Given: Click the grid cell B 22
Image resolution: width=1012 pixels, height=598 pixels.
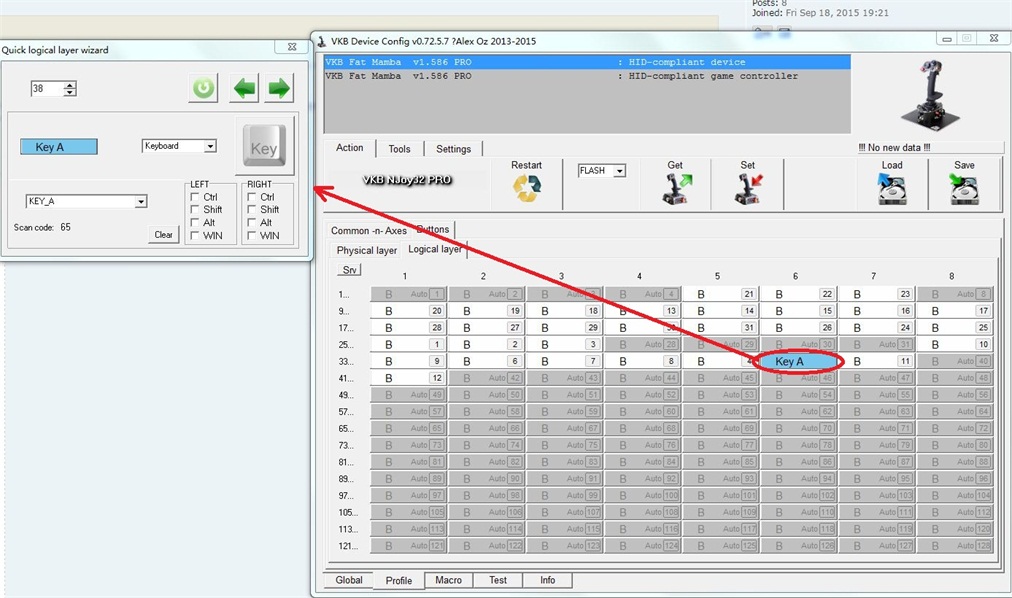Looking at the screenshot, I should tap(798, 294).
